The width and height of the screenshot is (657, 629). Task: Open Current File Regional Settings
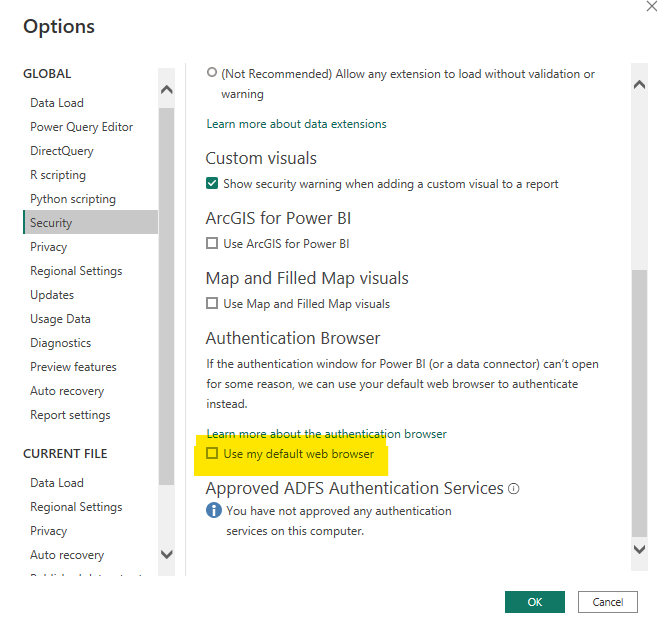[76, 507]
